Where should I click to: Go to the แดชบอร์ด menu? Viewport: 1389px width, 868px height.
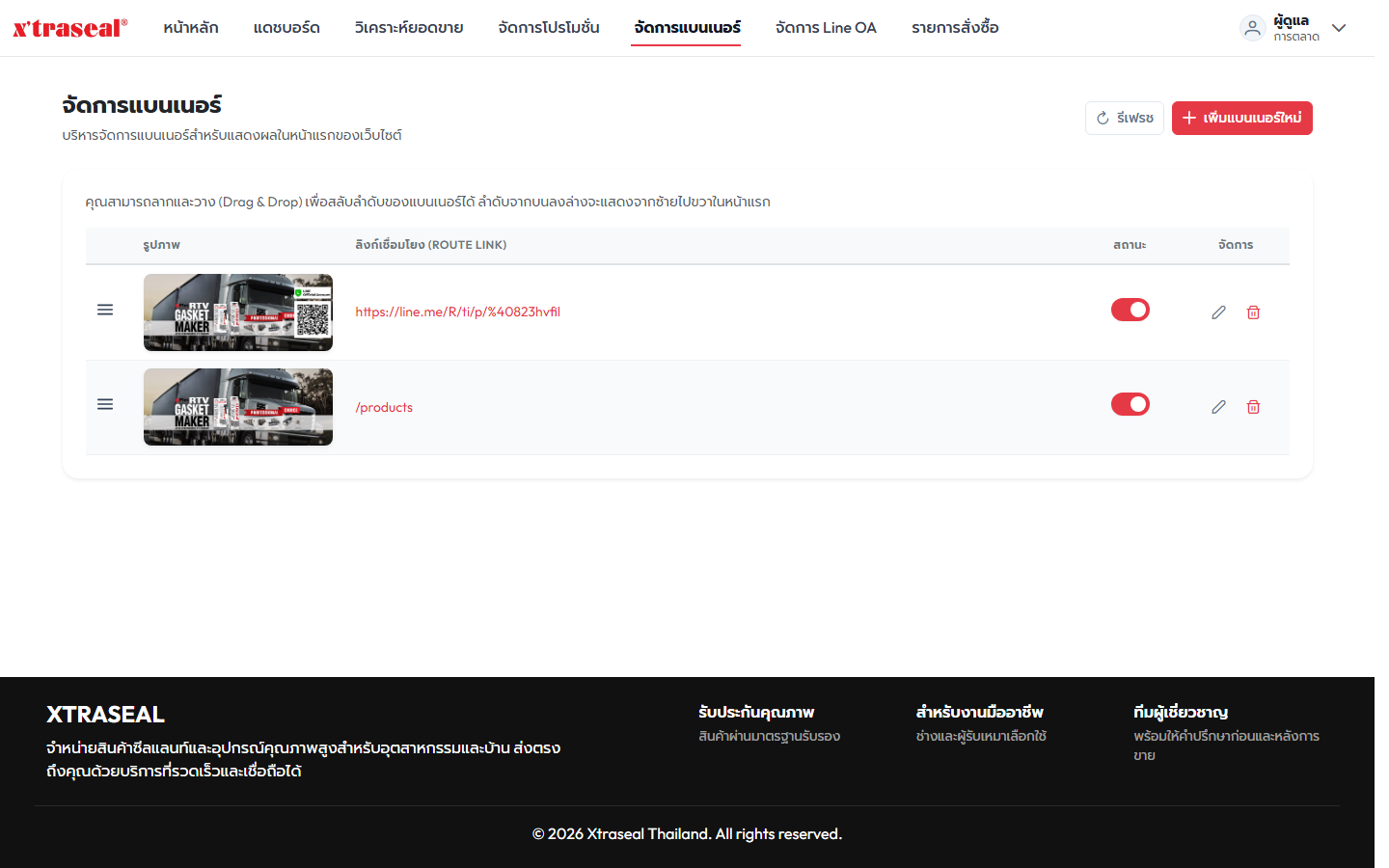(286, 28)
